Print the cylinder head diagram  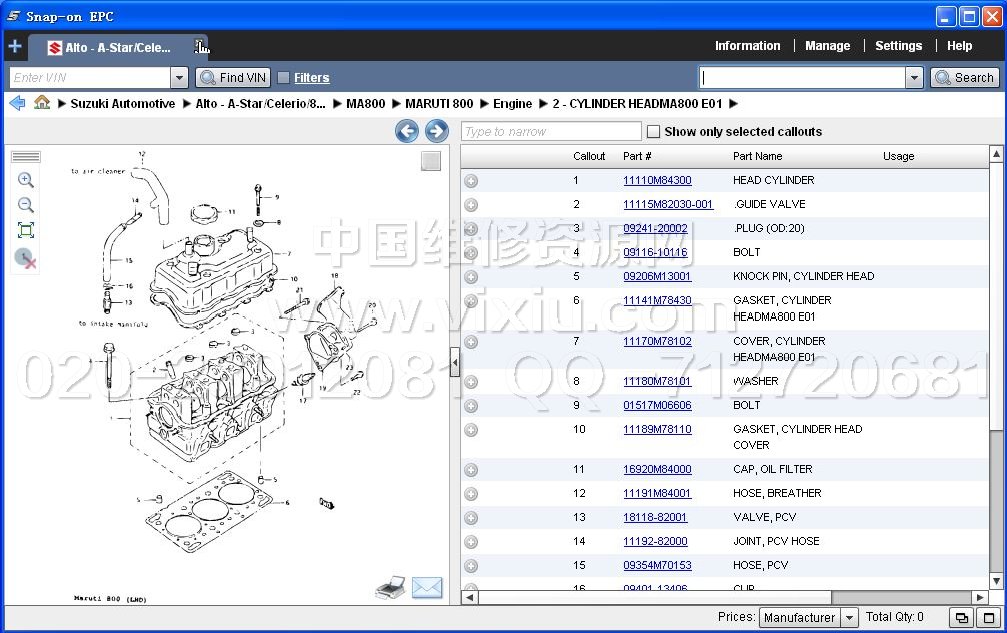point(390,588)
